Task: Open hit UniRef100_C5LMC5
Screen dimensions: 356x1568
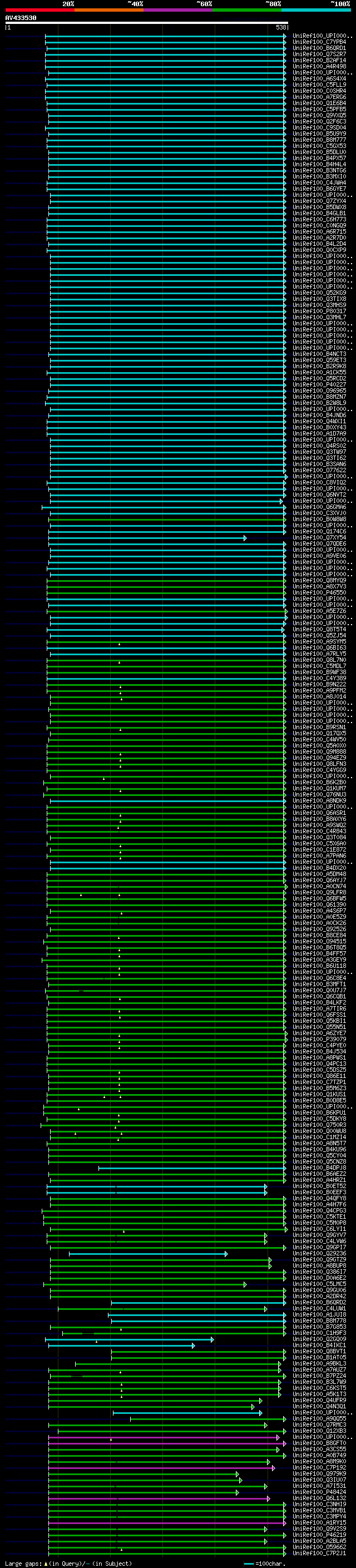Action: coord(319,1284)
